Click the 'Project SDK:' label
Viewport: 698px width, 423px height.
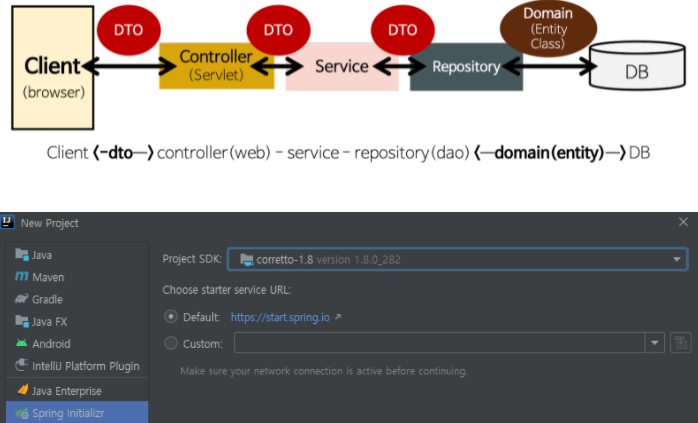point(192,259)
